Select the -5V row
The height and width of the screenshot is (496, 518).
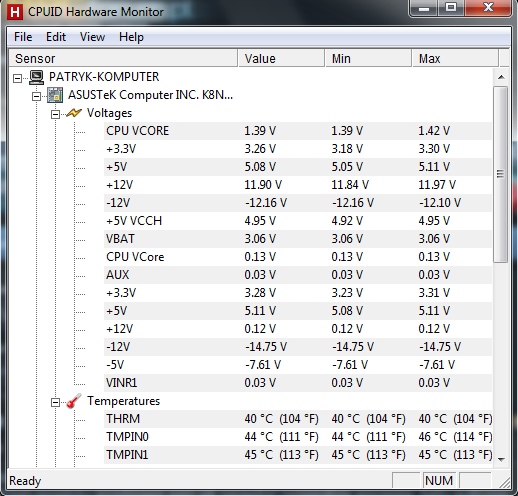298,365
